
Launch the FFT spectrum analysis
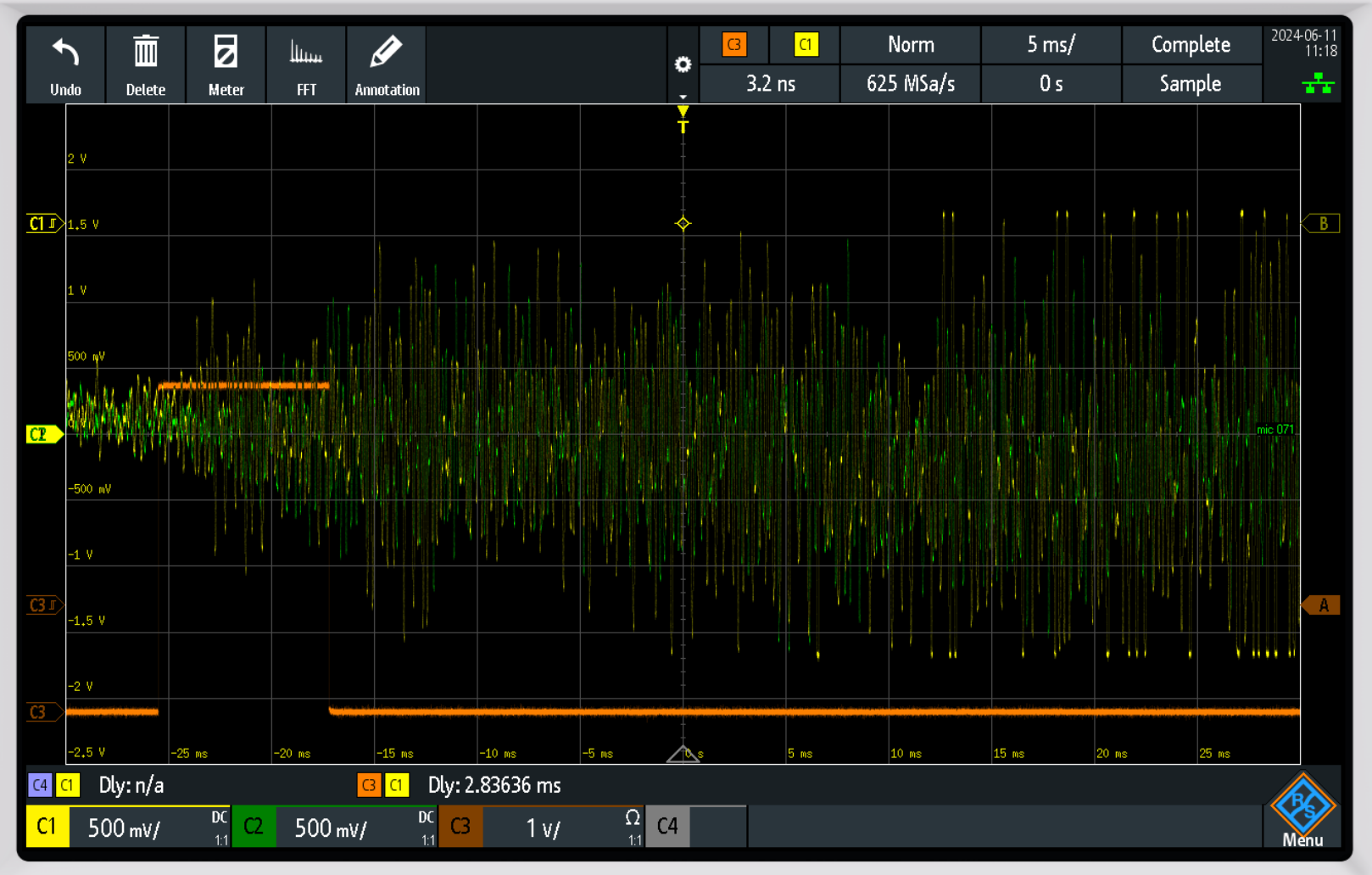coord(306,53)
